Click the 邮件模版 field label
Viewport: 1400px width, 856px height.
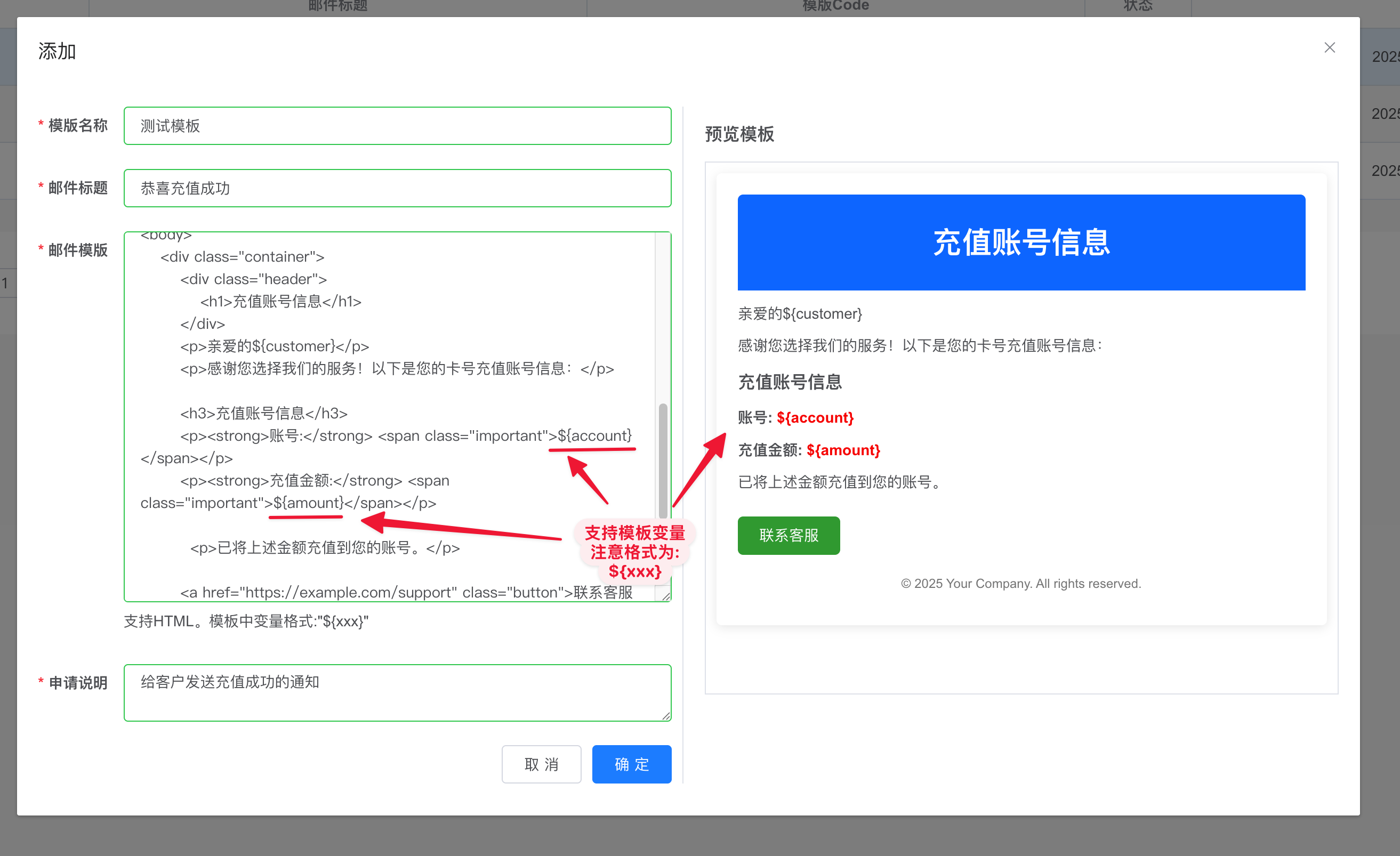[x=78, y=250]
